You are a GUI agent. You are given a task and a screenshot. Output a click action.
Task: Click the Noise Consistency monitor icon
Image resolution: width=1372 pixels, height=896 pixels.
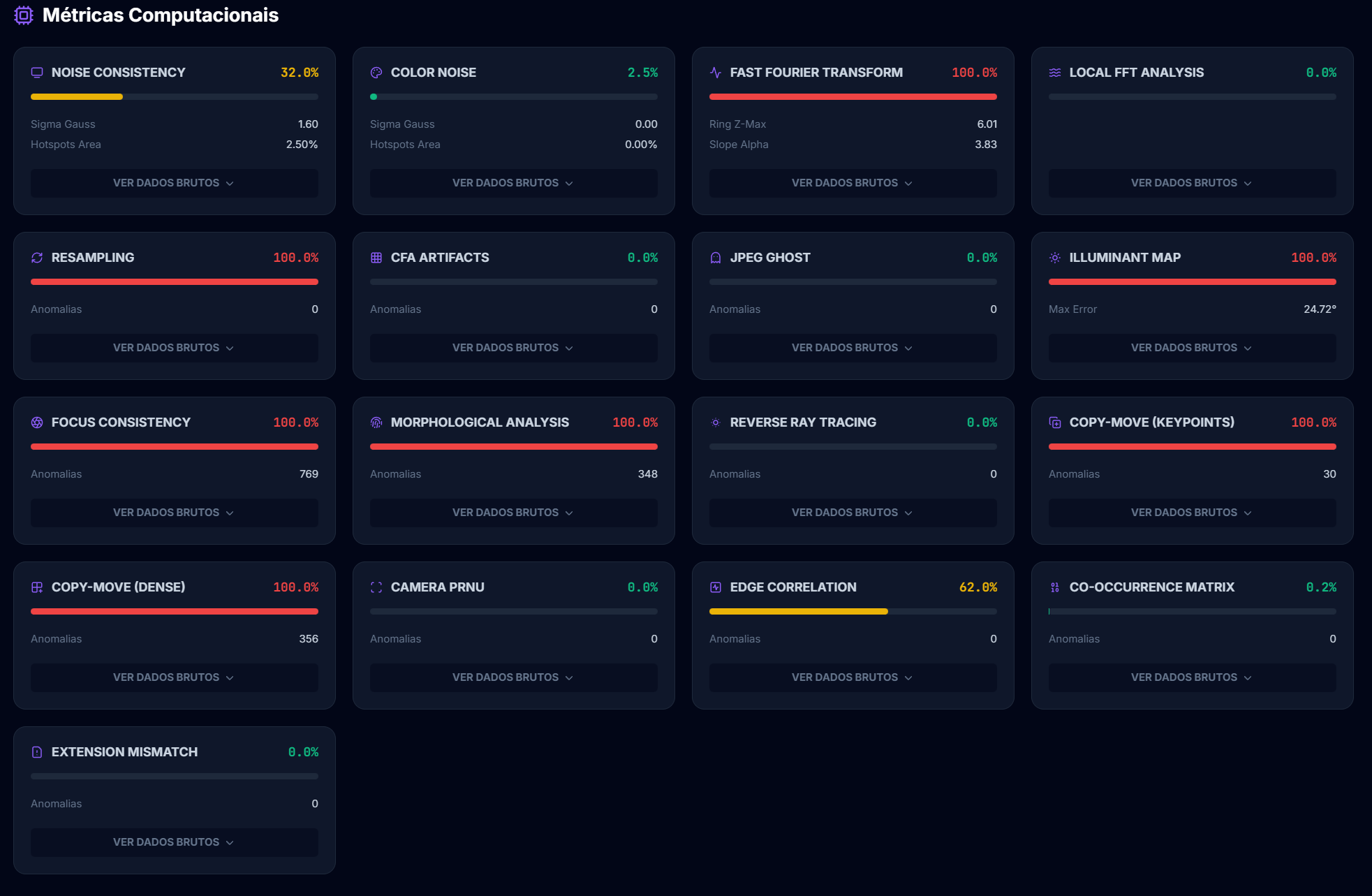pos(37,73)
